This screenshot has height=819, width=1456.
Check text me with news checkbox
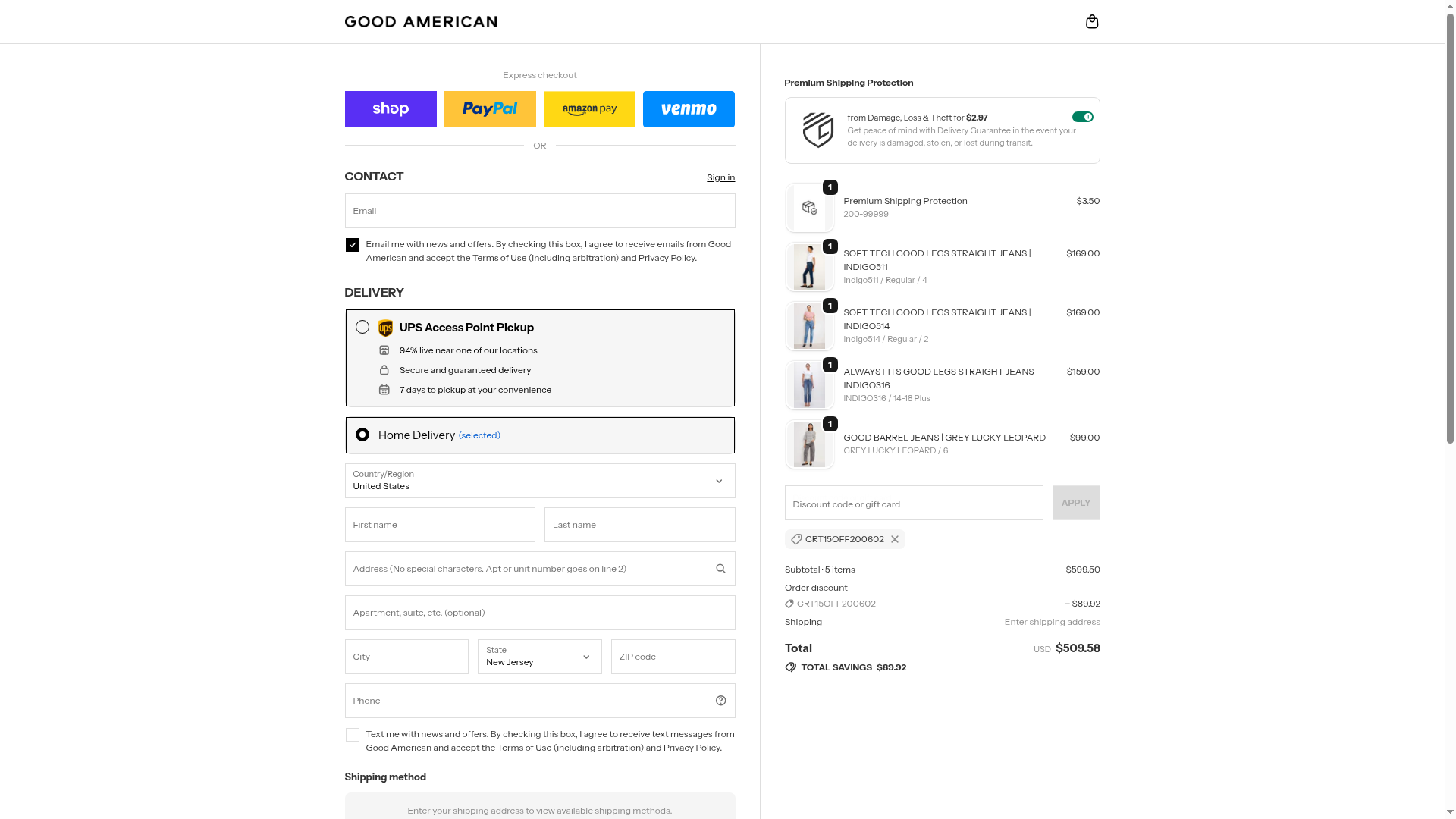pyautogui.click(x=353, y=735)
